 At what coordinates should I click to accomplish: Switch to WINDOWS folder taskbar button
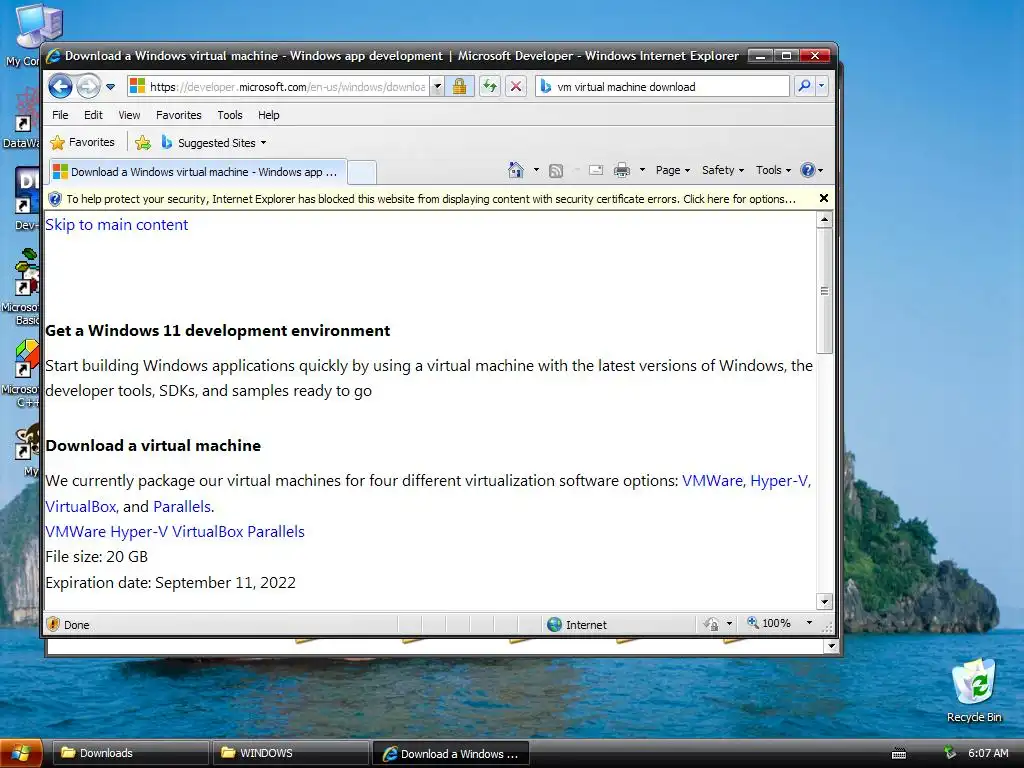pyautogui.click(x=291, y=753)
